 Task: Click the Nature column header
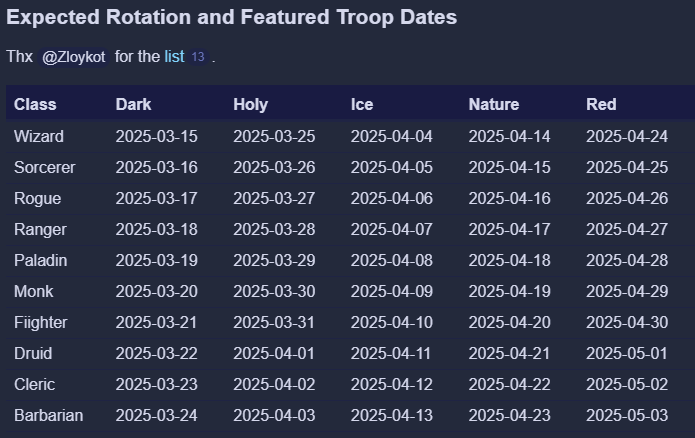point(494,104)
